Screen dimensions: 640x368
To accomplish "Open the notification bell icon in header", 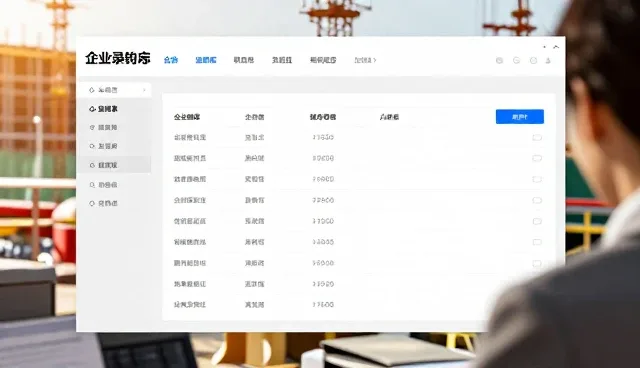I will pos(548,60).
